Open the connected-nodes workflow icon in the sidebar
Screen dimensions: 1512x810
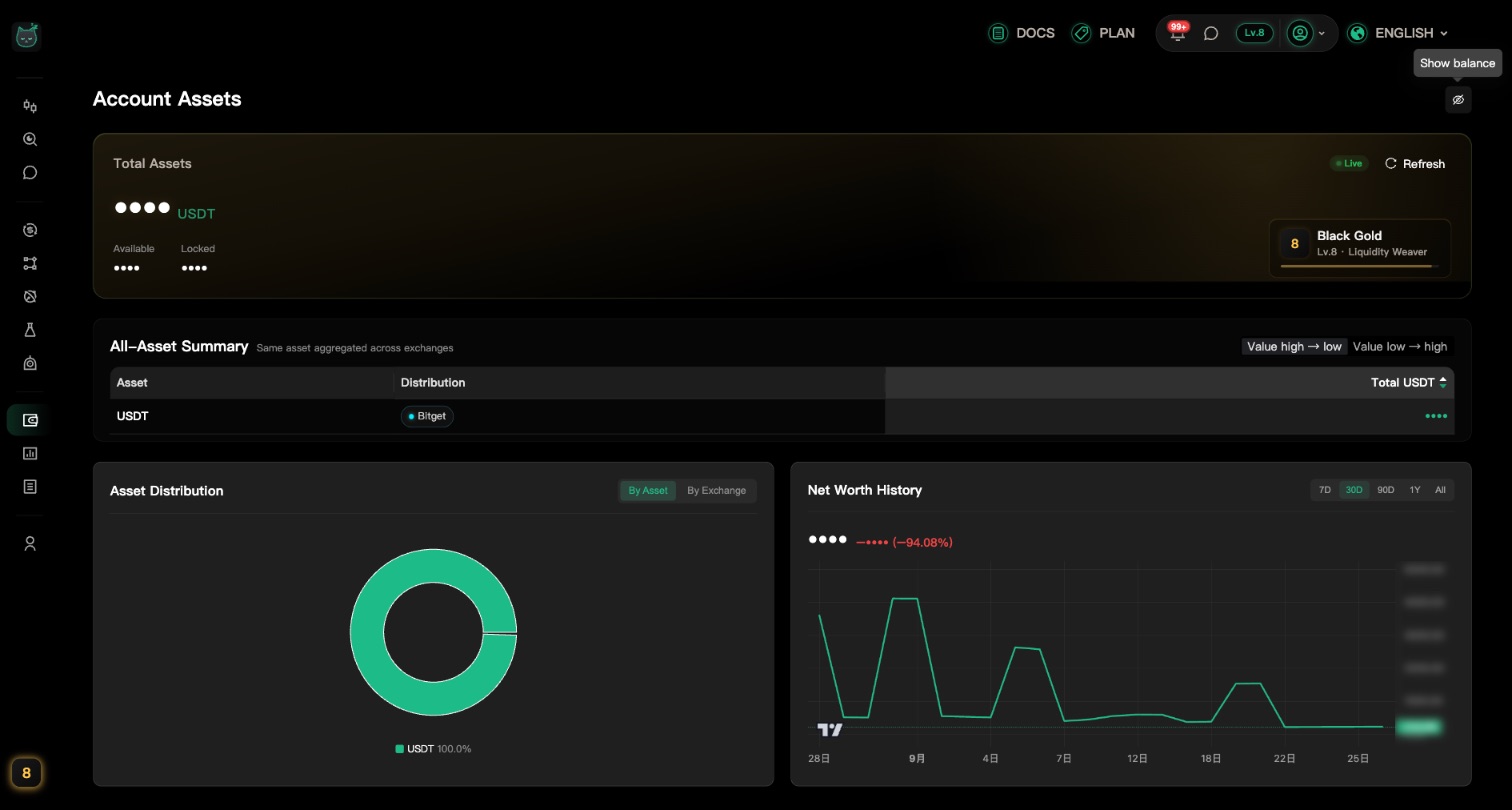30,263
